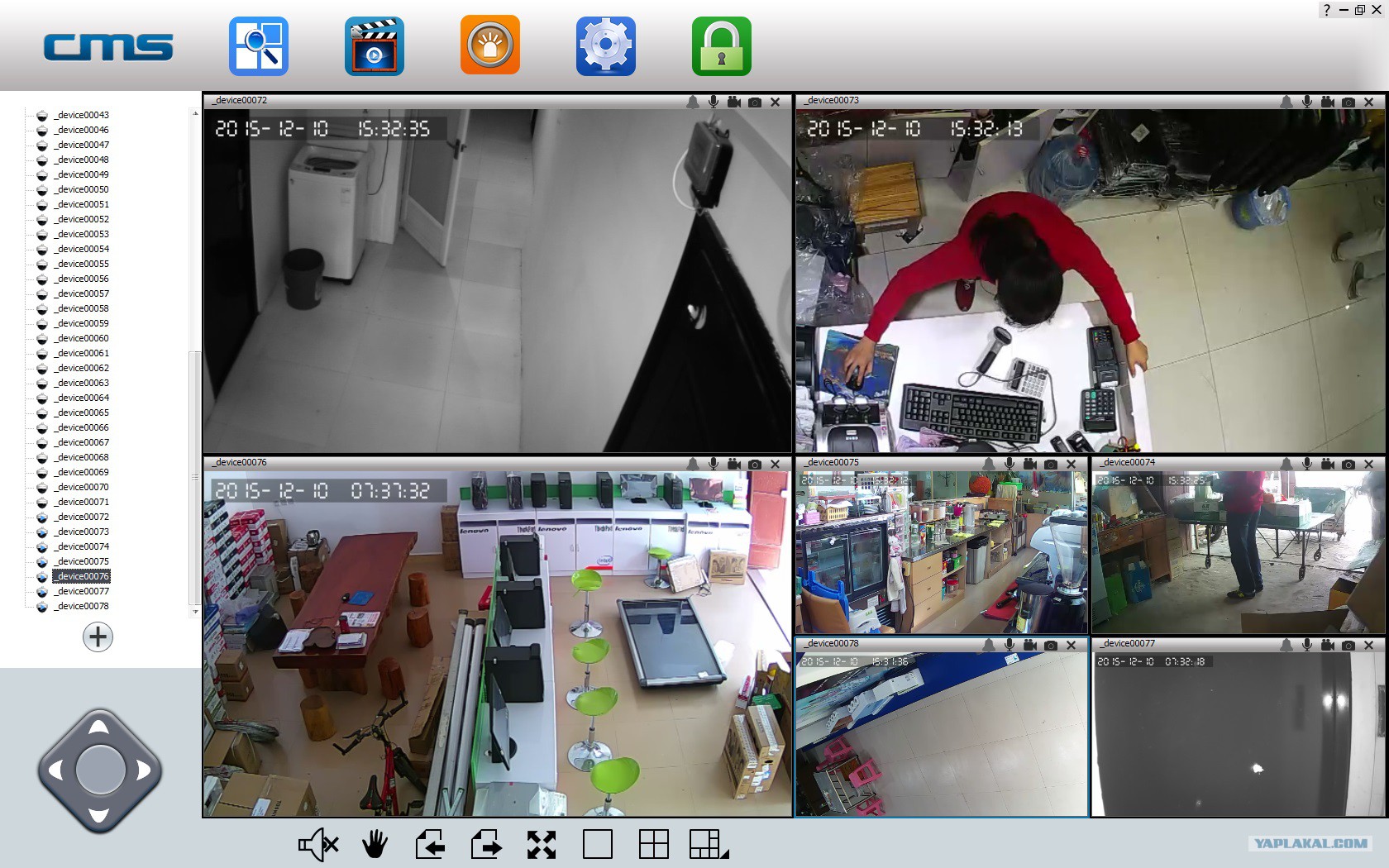The width and height of the screenshot is (1389, 868).
Task: Pan the camera right with the PTZ arrow
Action: pyautogui.click(x=144, y=770)
